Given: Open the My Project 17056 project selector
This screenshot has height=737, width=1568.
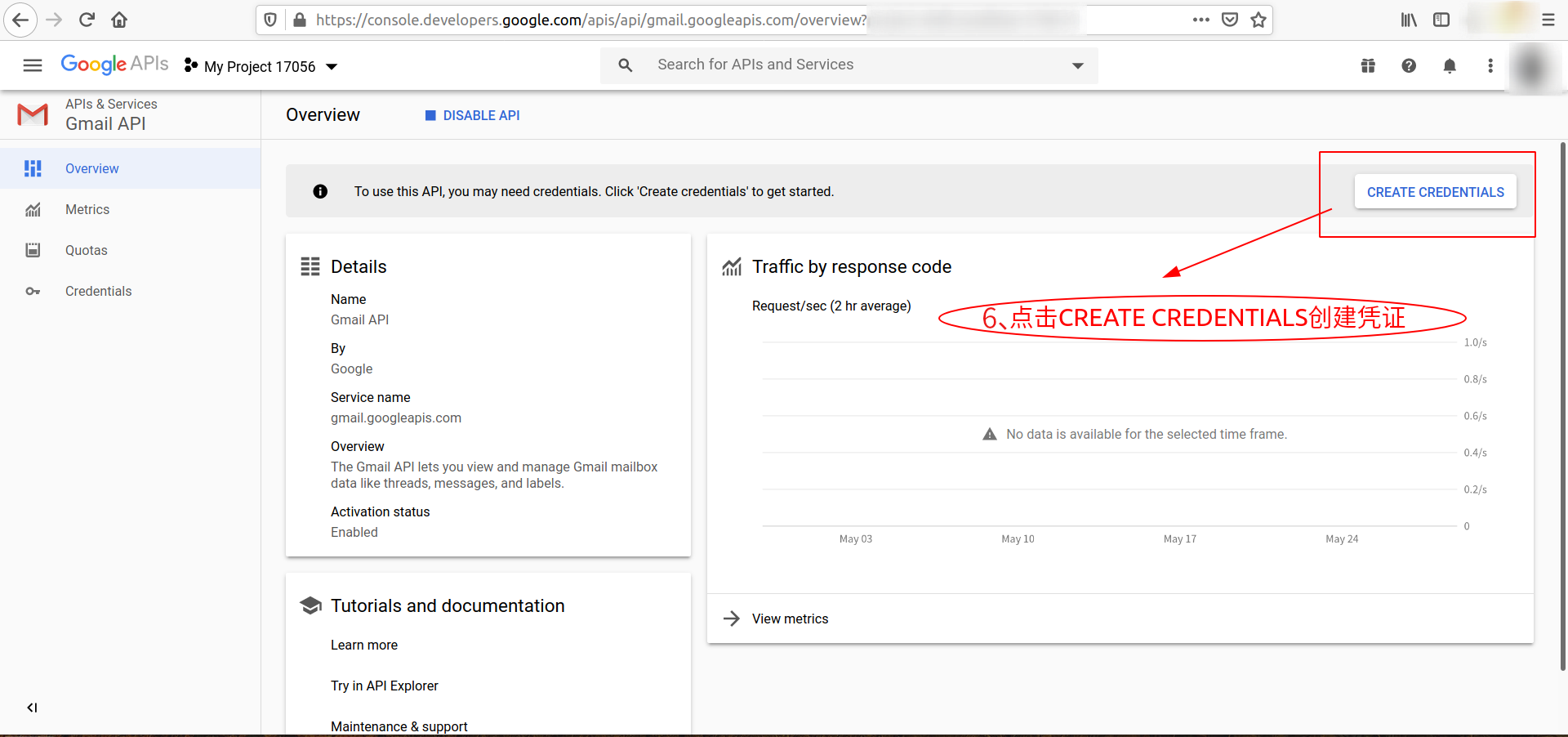Looking at the screenshot, I should coord(261,66).
